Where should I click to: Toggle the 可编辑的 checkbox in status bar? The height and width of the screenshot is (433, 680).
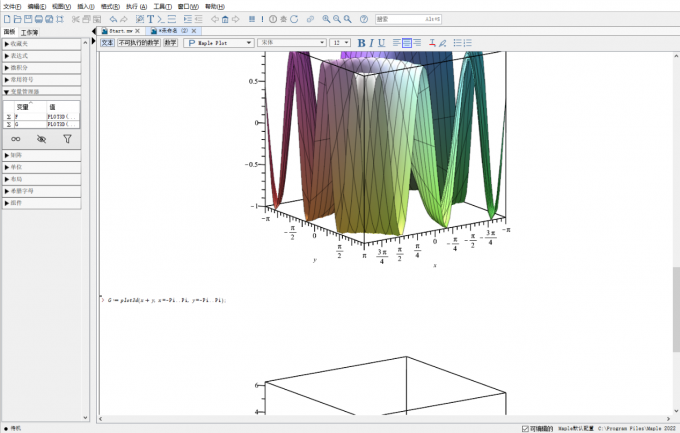click(526, 428)
